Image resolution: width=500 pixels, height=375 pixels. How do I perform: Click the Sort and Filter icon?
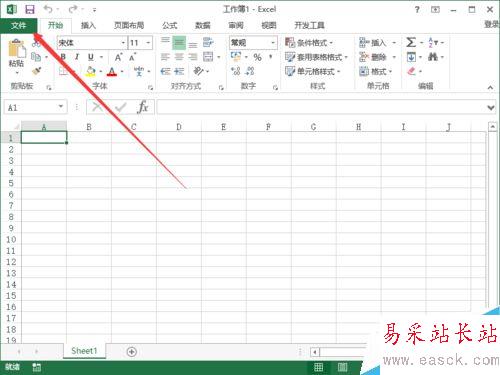click(x=433, y=42)
